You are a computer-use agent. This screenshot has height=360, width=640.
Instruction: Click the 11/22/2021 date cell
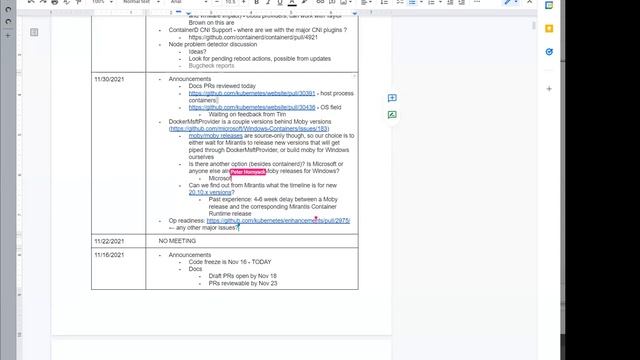click(x=109, y=241)
